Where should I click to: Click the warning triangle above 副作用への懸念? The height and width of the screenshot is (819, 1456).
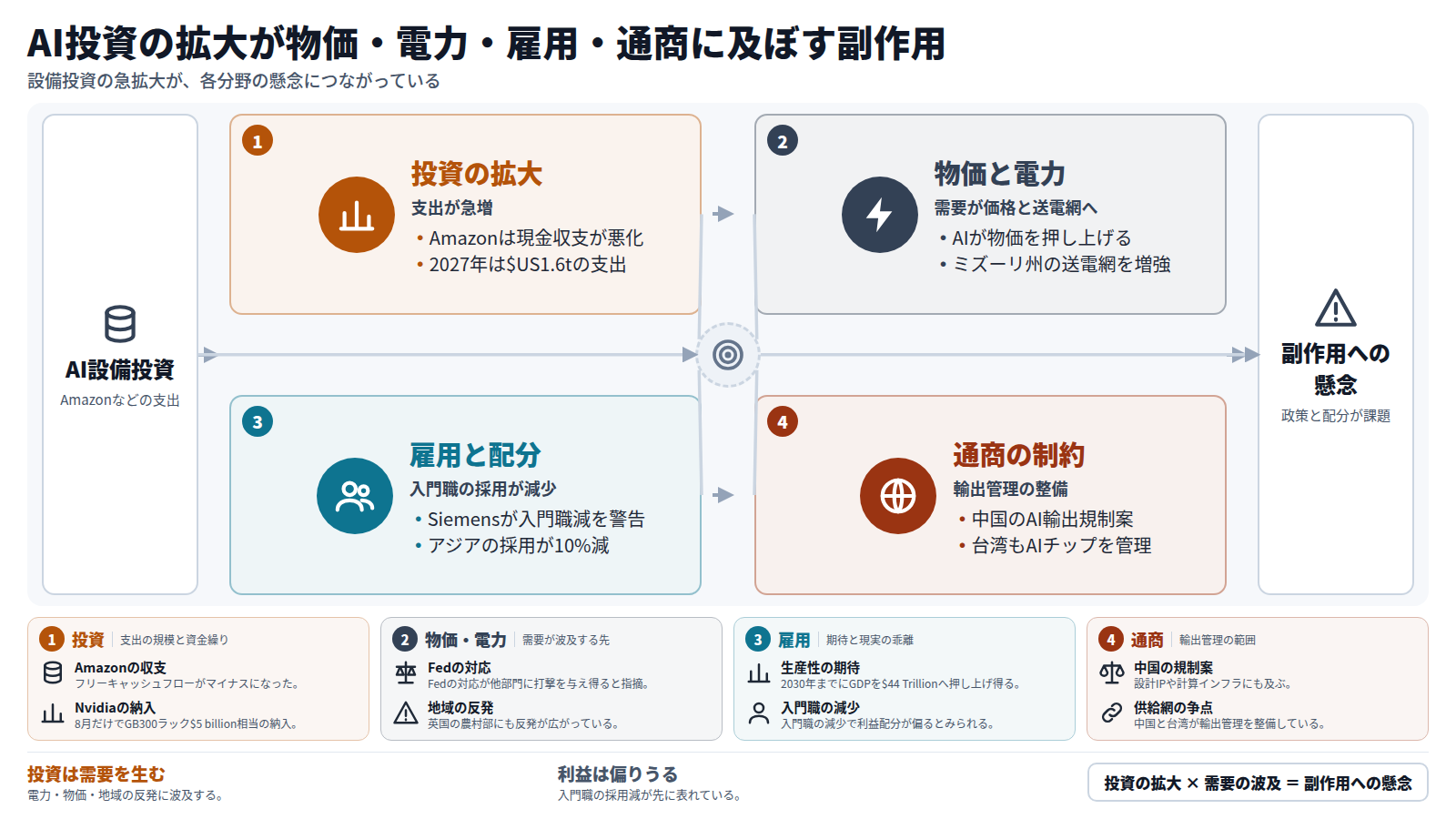(x=1336, y=308)
